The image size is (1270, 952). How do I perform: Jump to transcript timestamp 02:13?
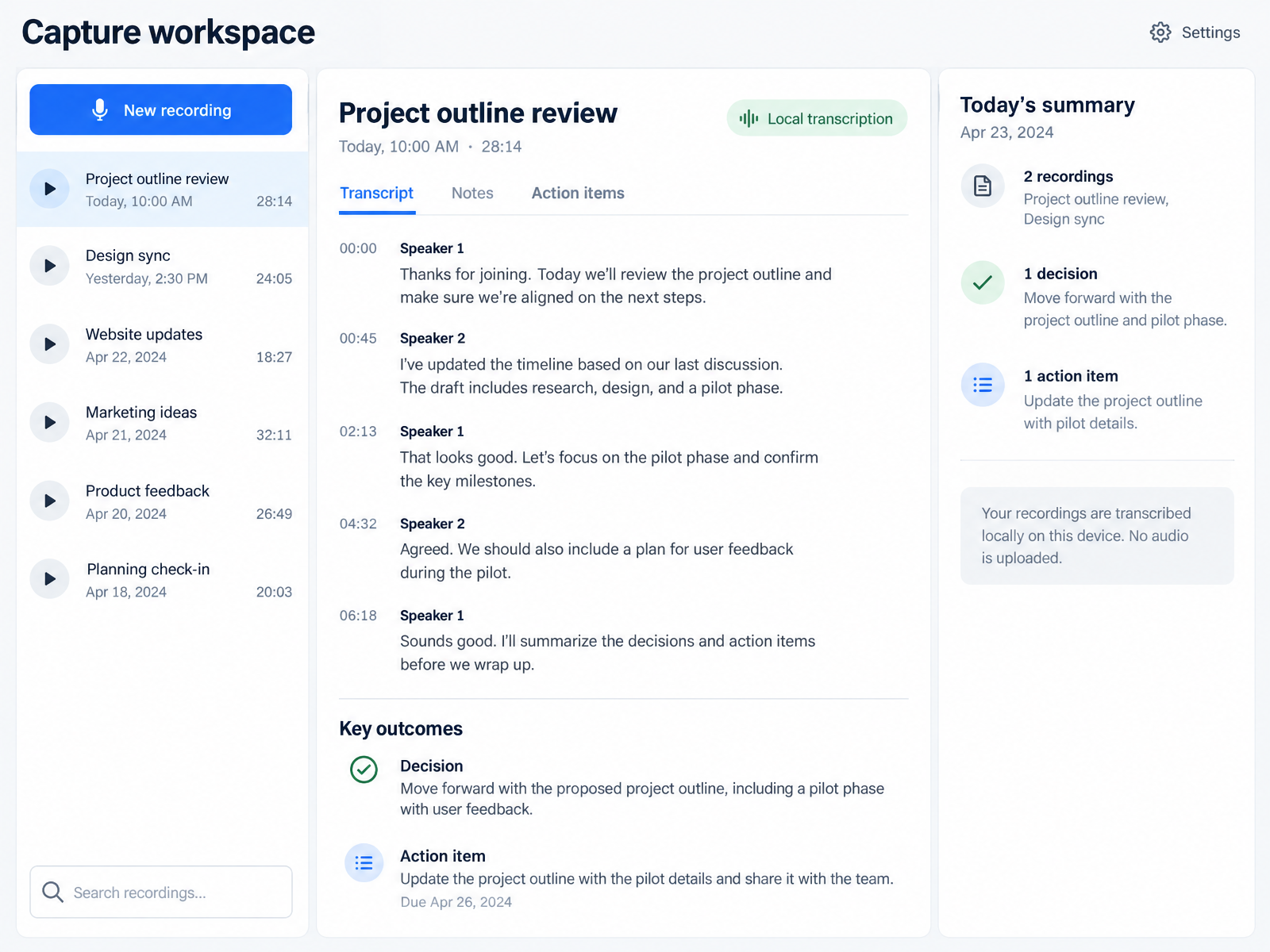tap(358, 432)
